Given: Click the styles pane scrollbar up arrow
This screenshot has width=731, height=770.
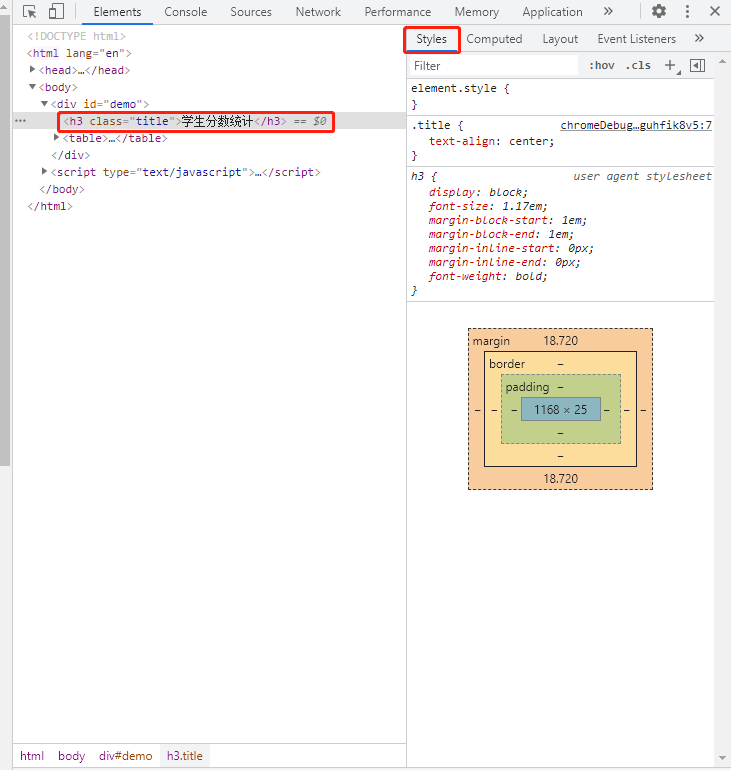Looking at the screenshot, I should pyautogui.click(x=722, y=62).
